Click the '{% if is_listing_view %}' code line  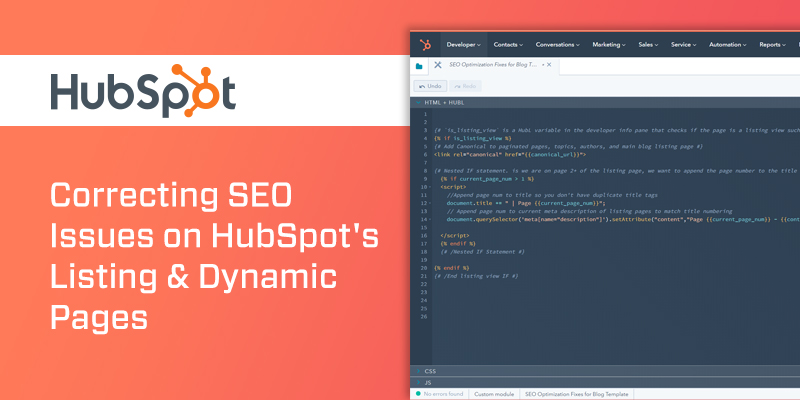coord(472,138)
